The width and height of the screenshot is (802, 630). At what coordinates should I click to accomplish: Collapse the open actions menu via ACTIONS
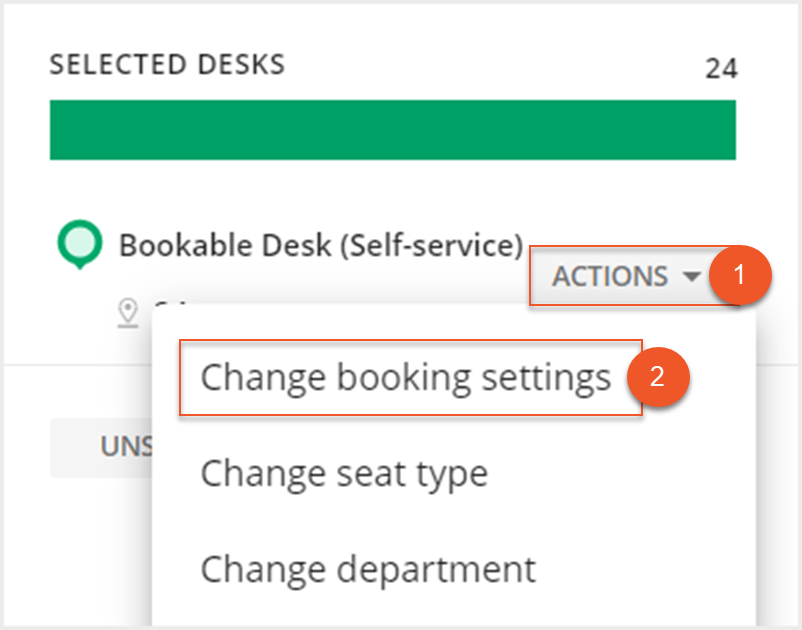point(620,277)
